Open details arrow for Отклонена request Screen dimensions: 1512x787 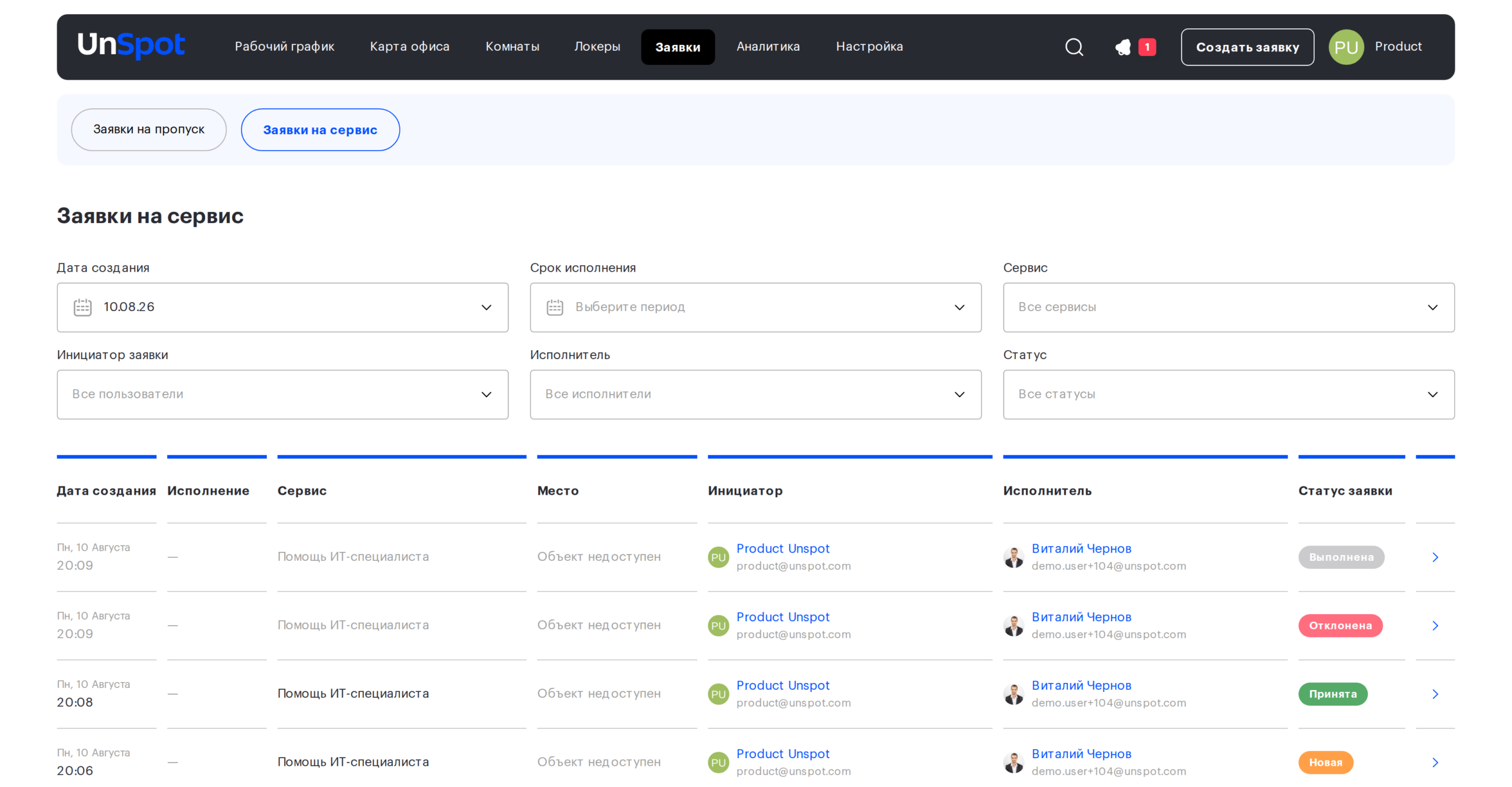pos(1435,625)
